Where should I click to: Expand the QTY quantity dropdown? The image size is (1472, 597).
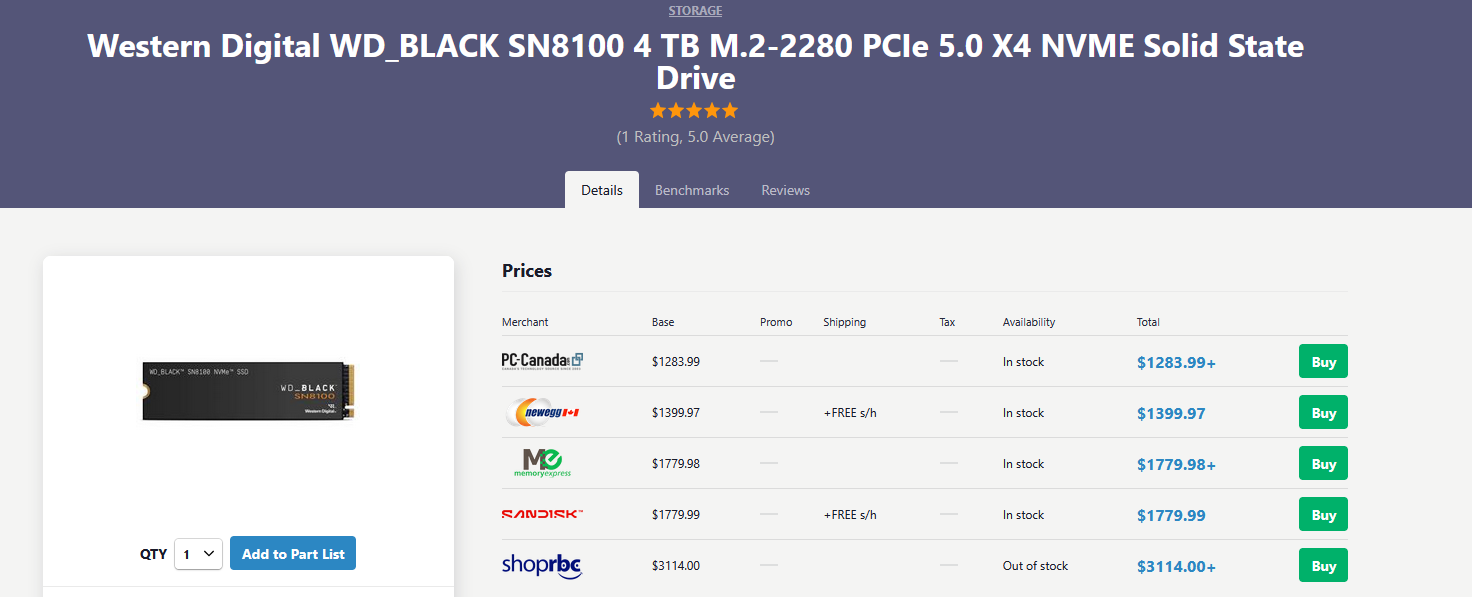(198, 554)
